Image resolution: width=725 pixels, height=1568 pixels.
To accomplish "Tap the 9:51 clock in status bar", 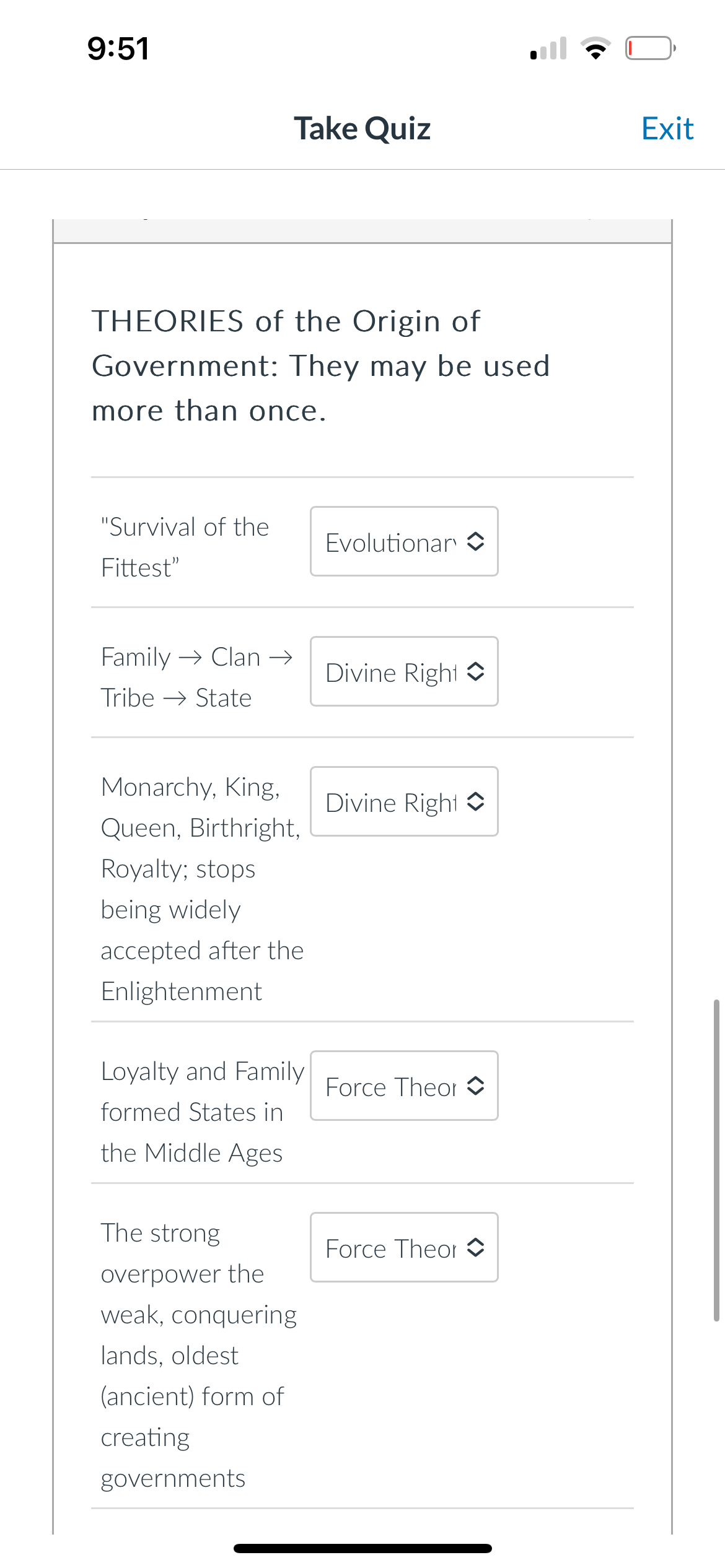I will pos(118,48).
